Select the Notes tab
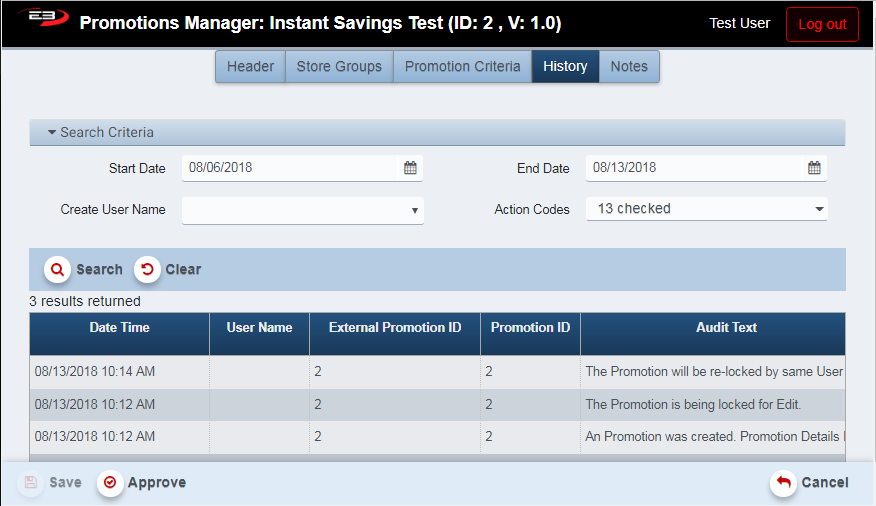Viewport: 876px width, 506px height. click(629, 67)
